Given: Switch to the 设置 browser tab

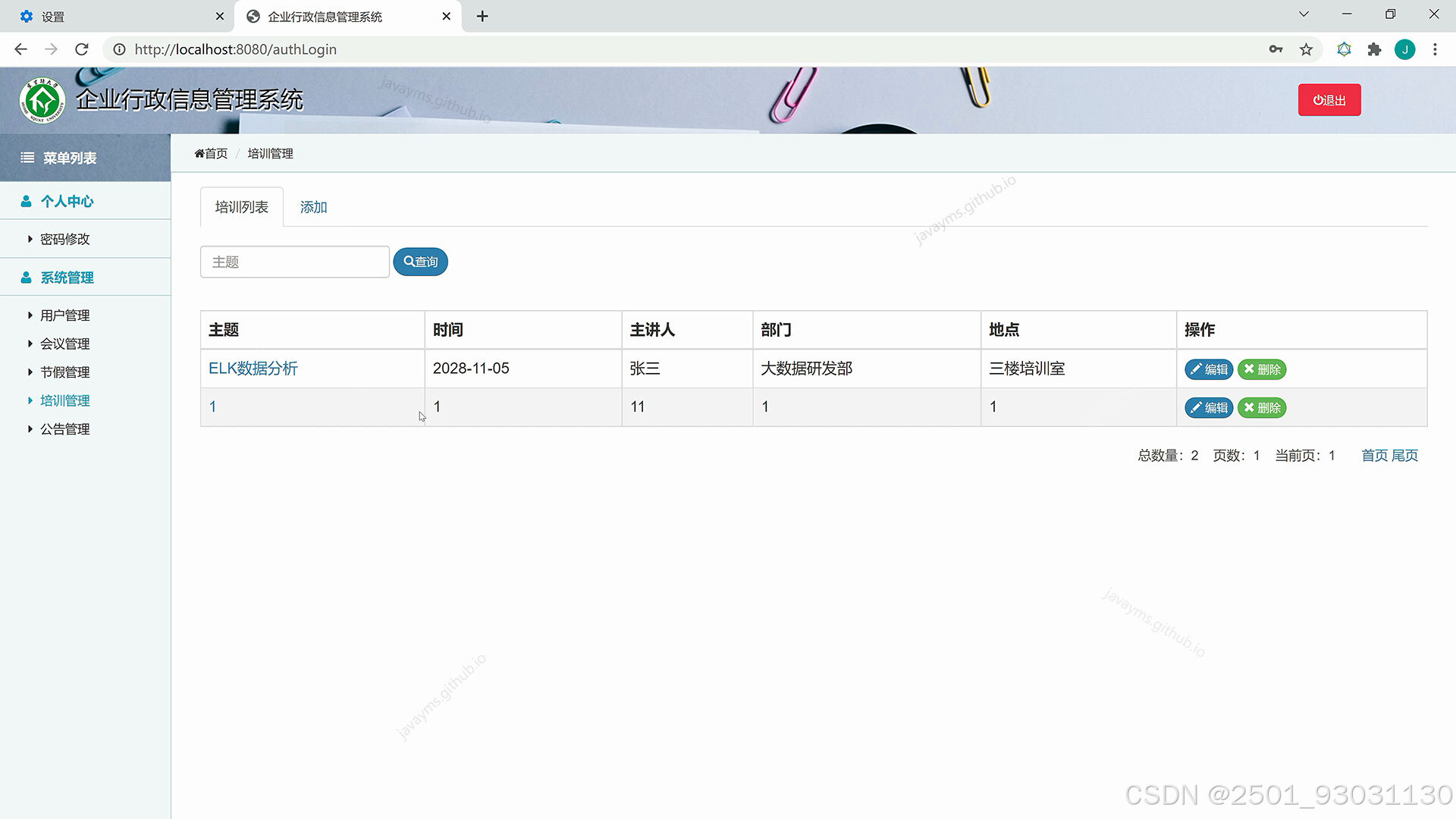Looking at the screenshot, I should tap(118, 16).
